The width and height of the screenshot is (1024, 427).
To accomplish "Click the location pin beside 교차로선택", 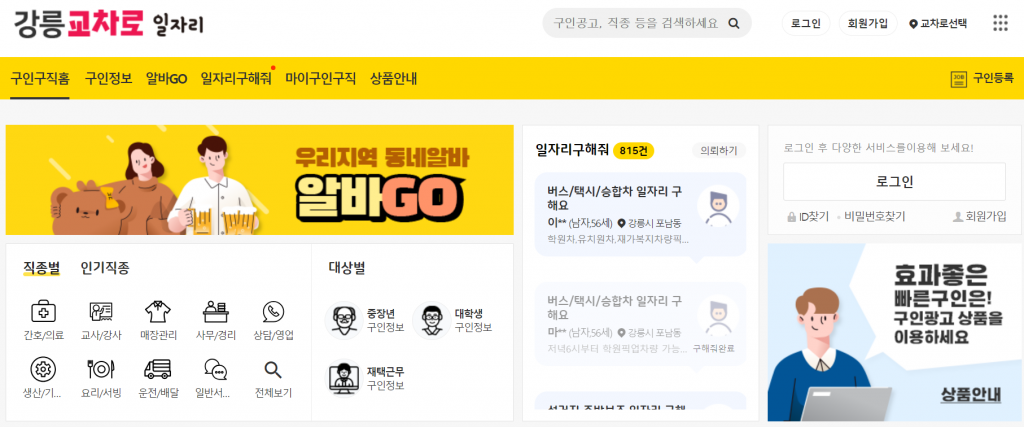I will [x=913, y=24].
